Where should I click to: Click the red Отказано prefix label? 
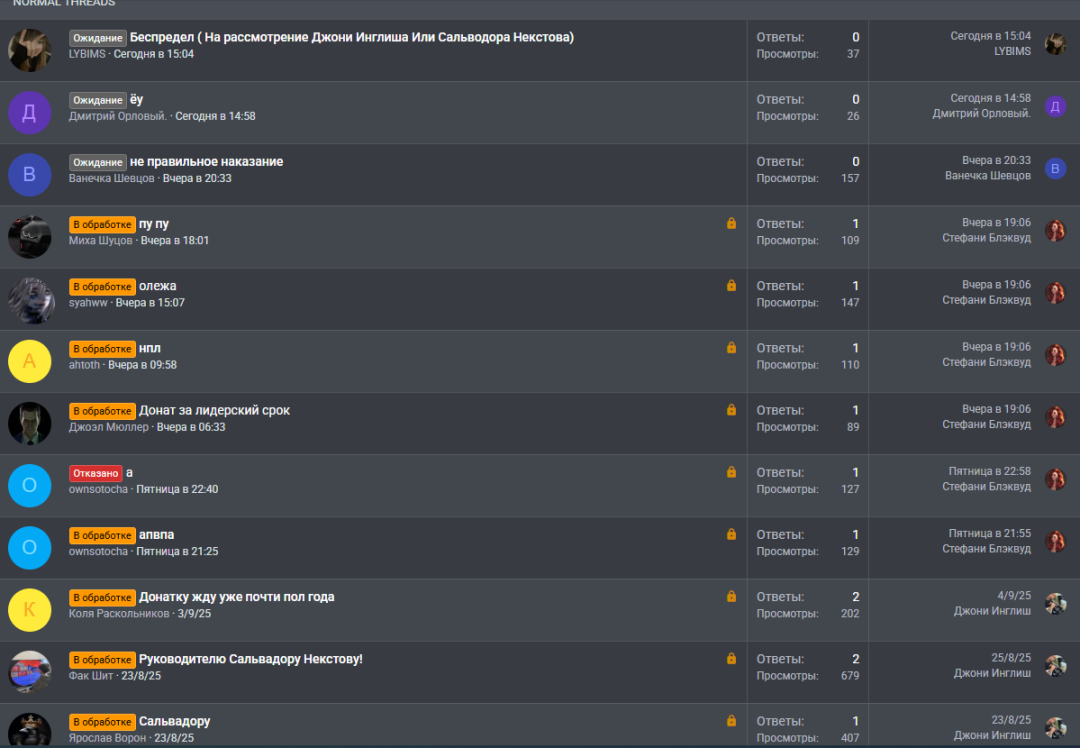click(96, 473)
